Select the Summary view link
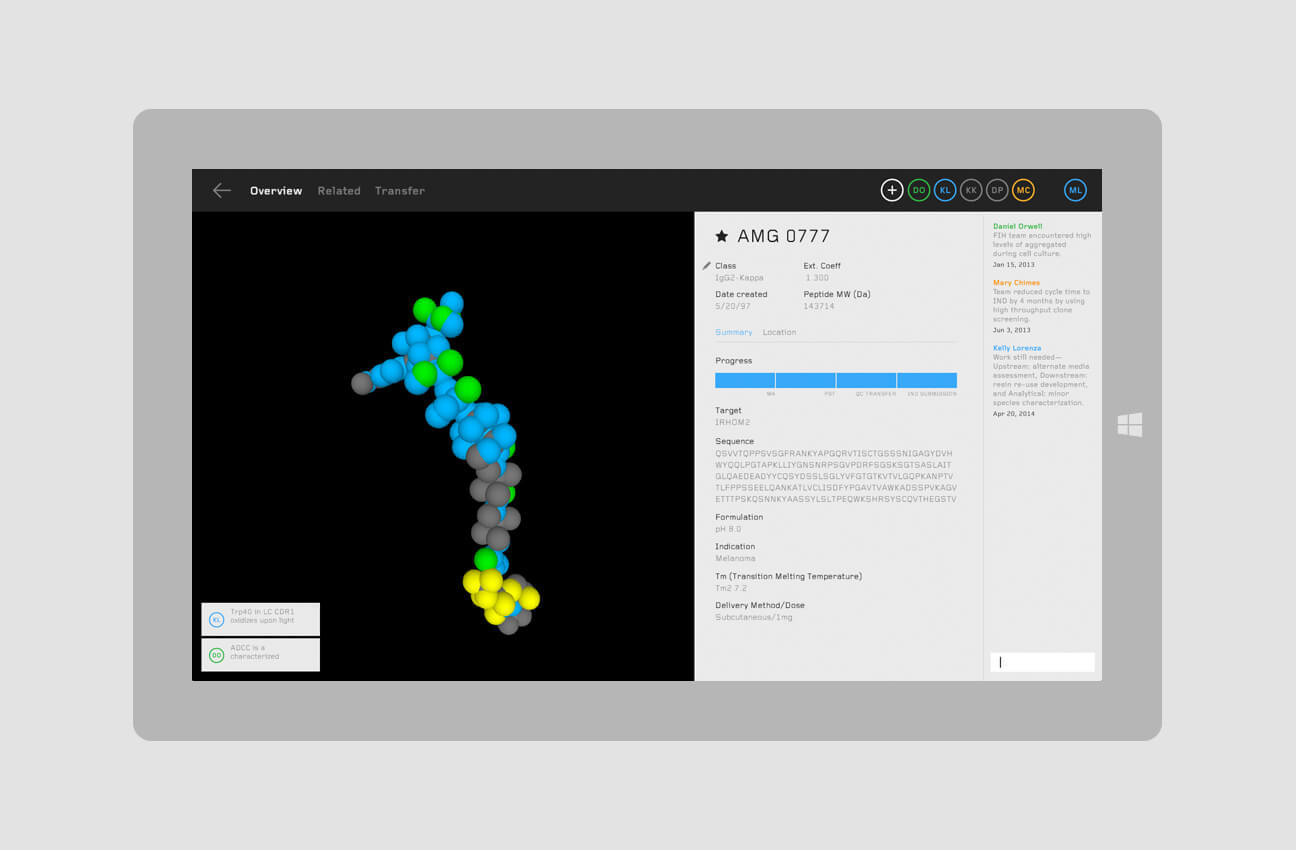Viewport: 1296px width, 850px height. (x=733, y=332)
